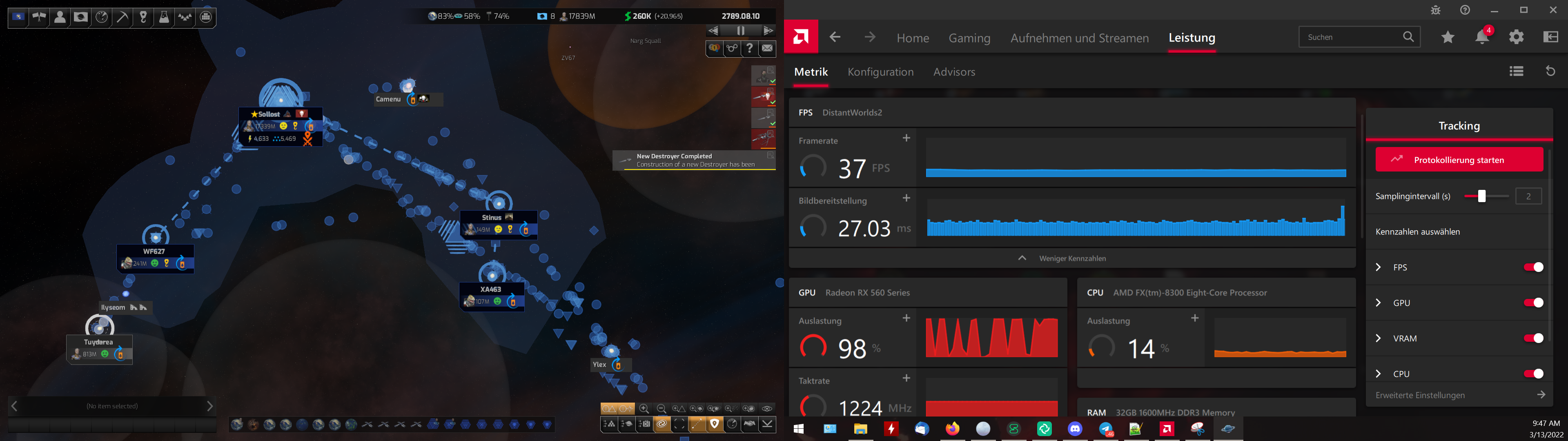Open AMD notifications bell

[1482, 37]
